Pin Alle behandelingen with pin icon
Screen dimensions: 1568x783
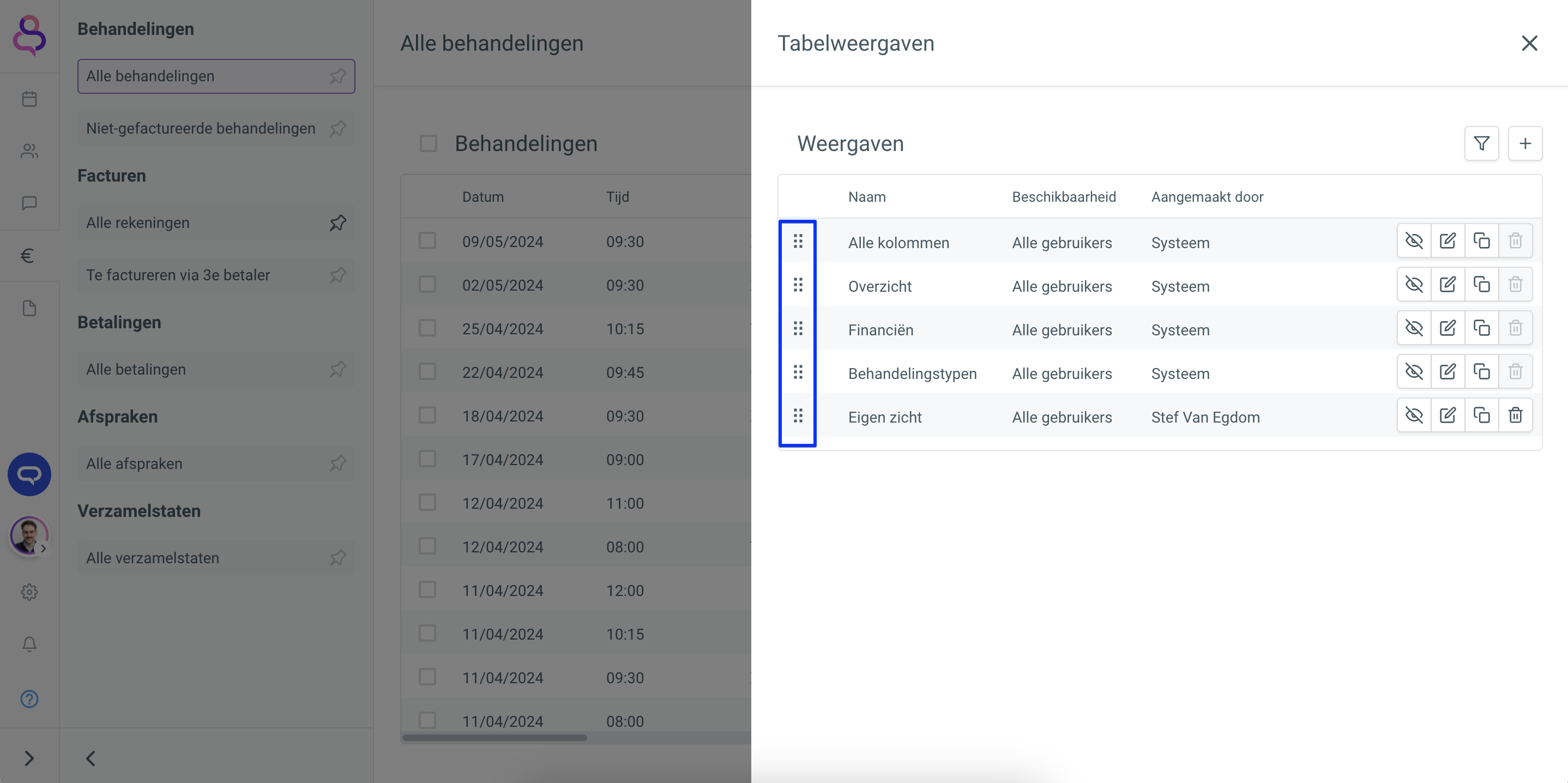pyautogui.click(x=338, y=76)
